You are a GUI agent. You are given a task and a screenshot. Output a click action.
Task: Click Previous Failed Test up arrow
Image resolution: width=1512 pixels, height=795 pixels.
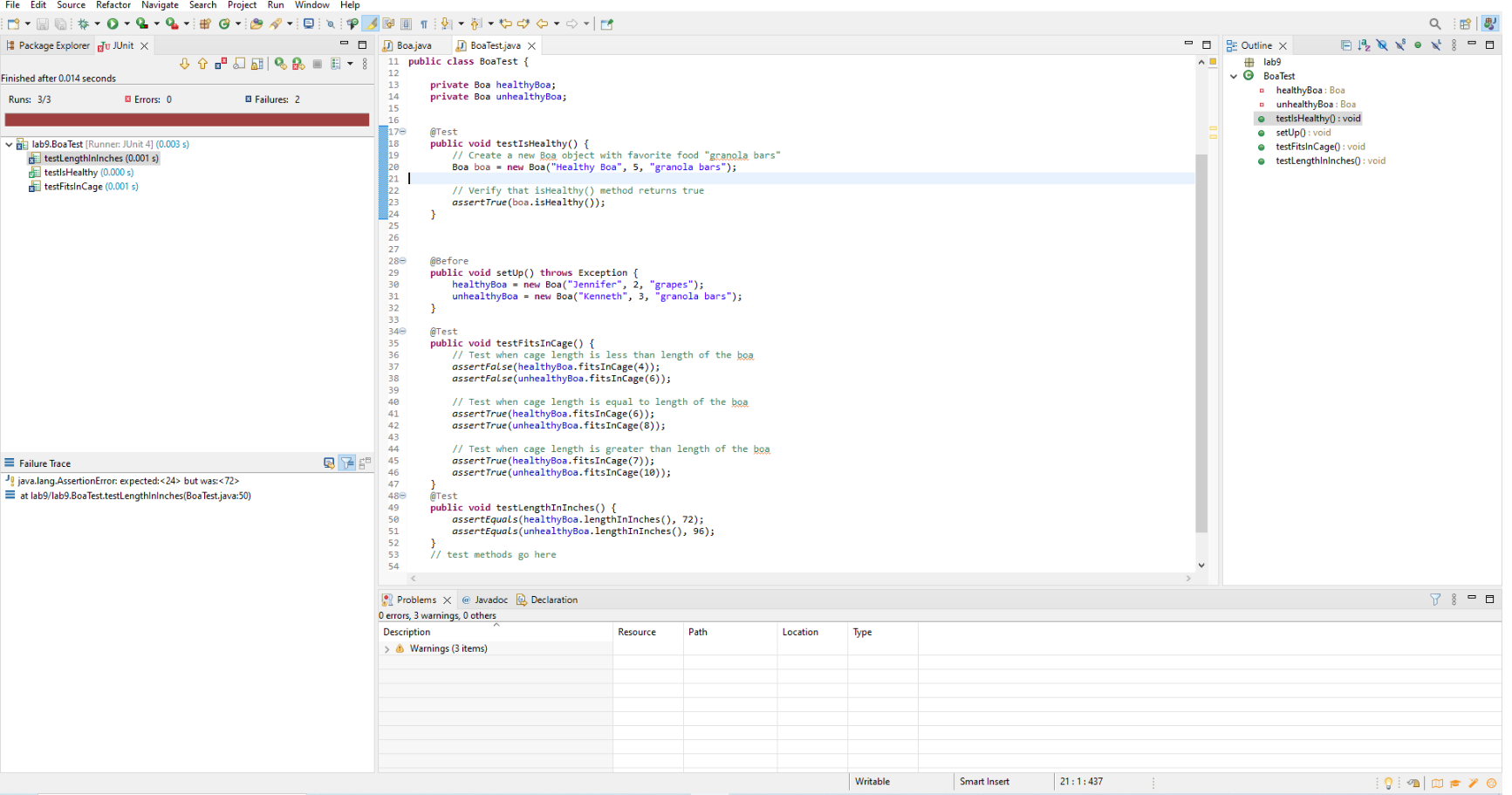click(x=202, y=64)
